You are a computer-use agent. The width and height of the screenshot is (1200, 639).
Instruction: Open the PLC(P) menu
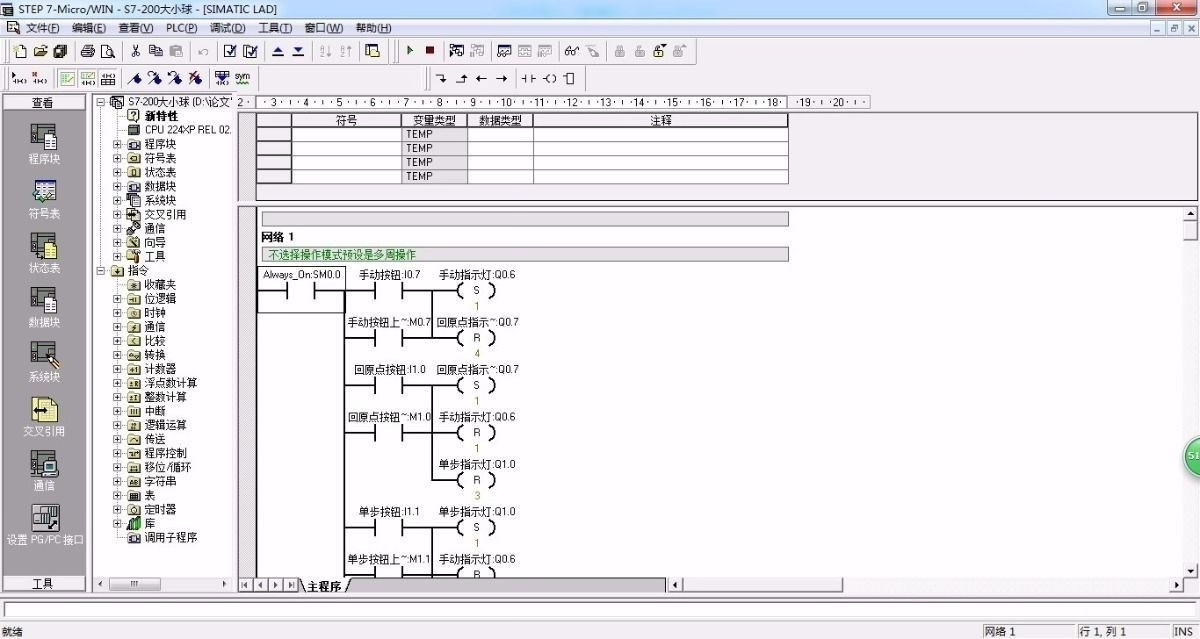pos(181,28)
